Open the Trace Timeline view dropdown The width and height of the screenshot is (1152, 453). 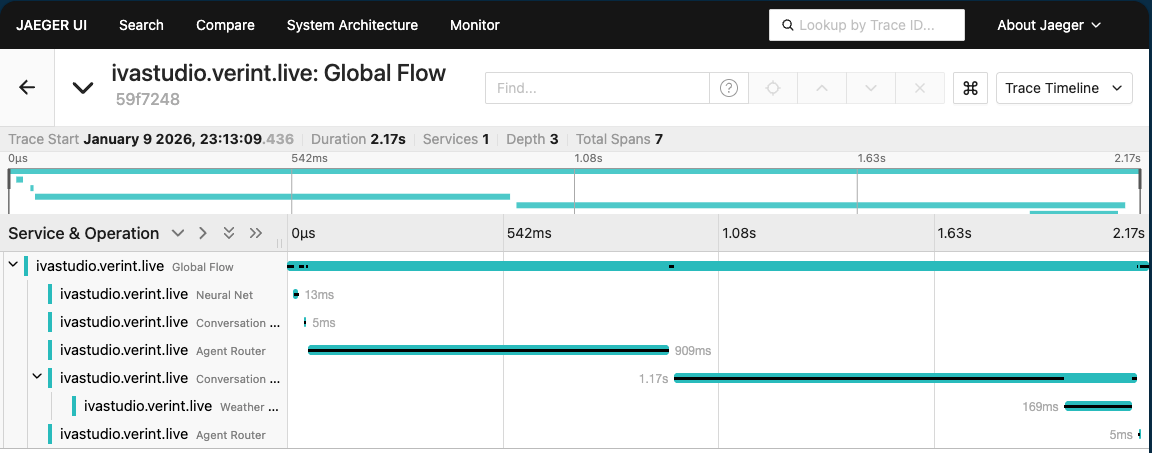[1064, 88]
